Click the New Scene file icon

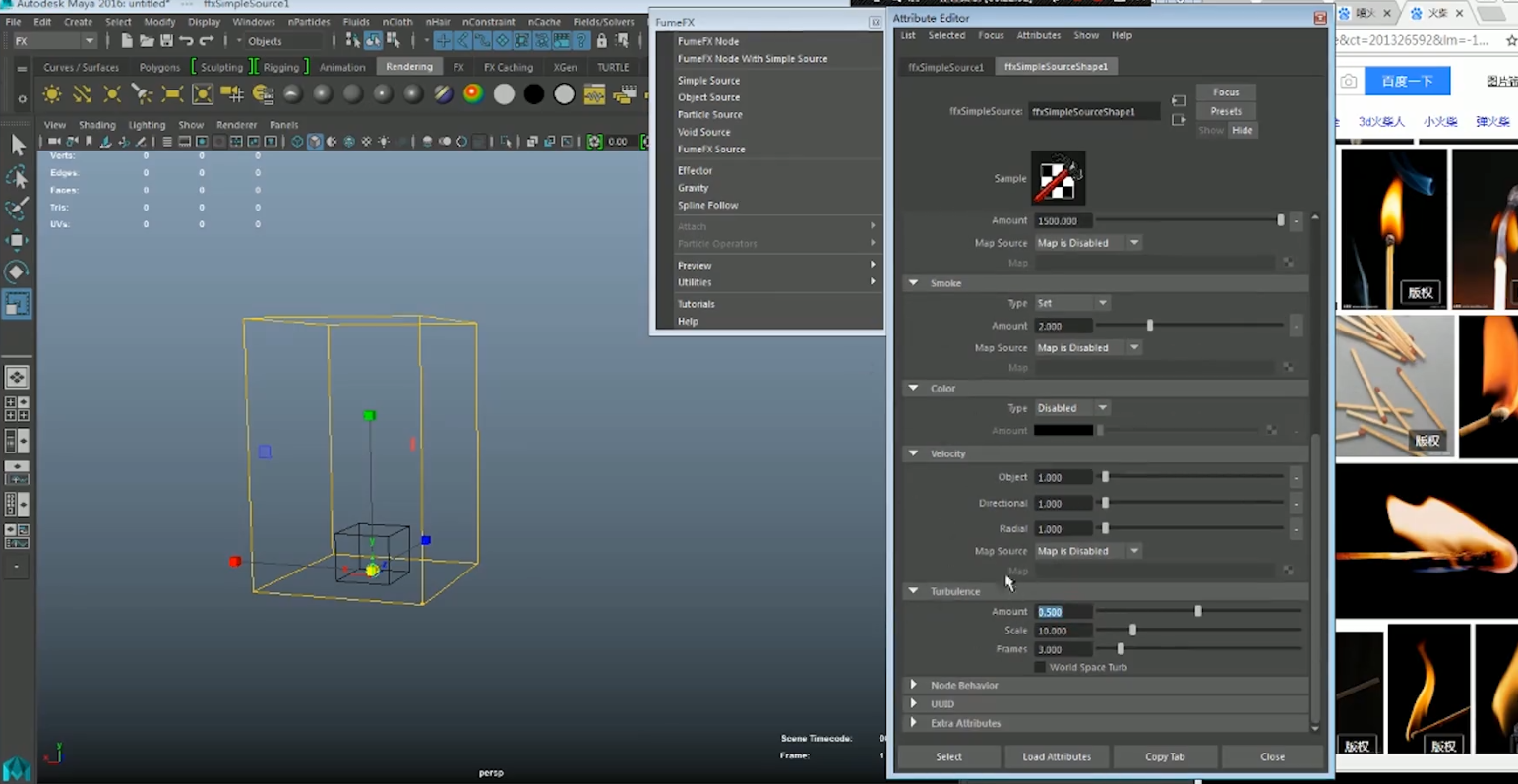coord(126,41)
